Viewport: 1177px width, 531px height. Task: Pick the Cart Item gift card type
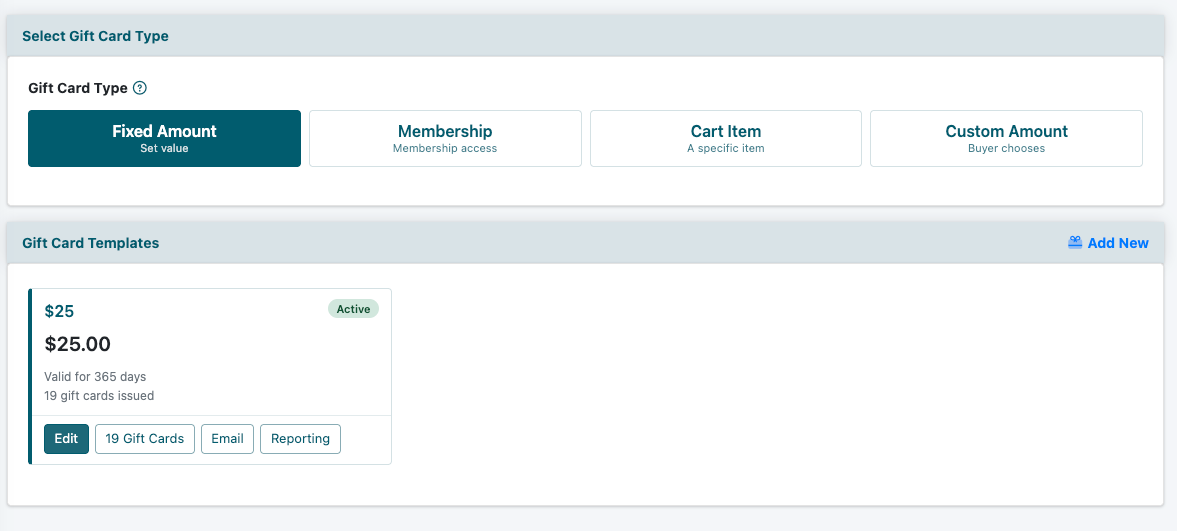(x=726, y=138)
